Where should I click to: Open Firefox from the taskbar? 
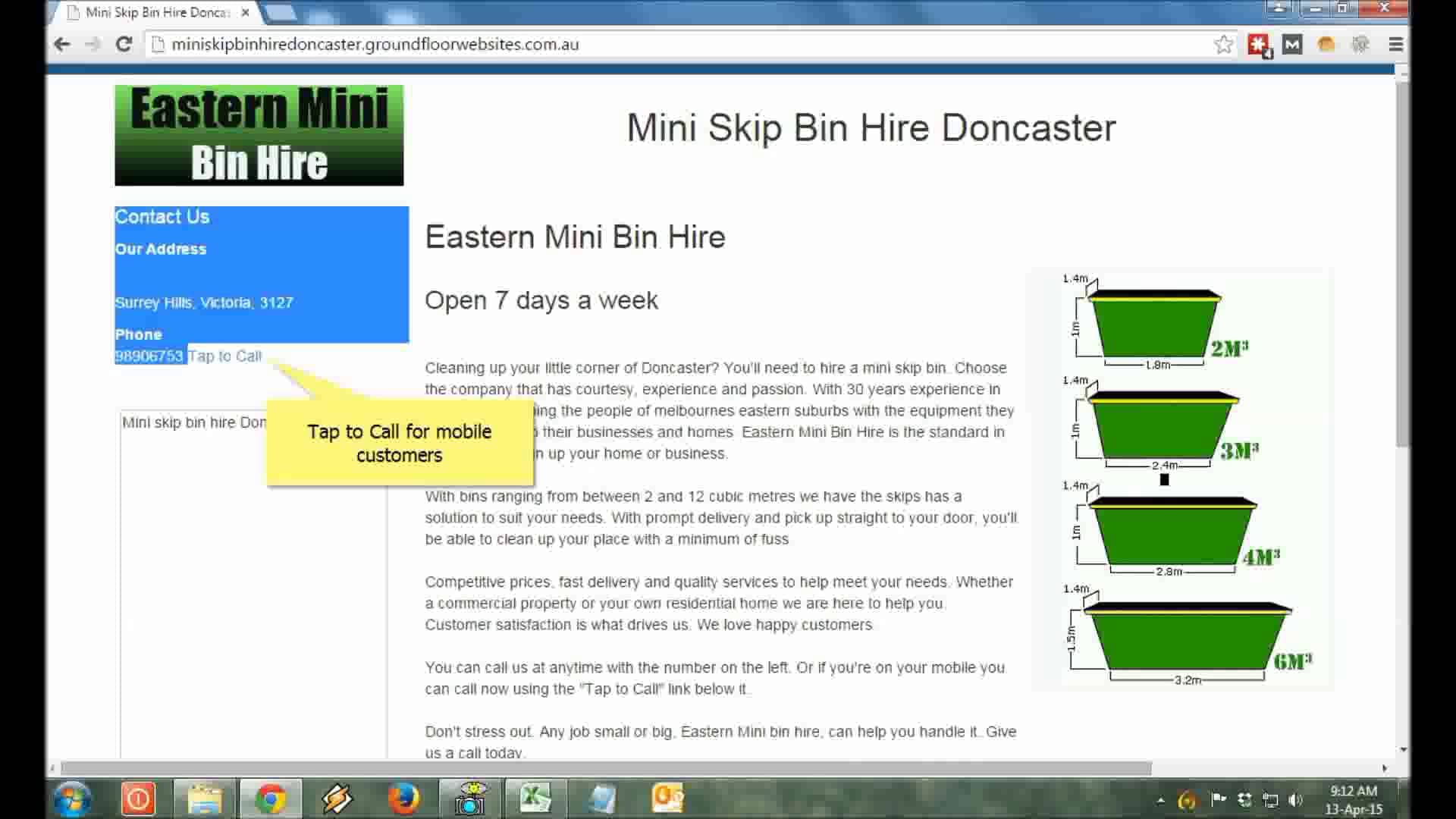404,798
